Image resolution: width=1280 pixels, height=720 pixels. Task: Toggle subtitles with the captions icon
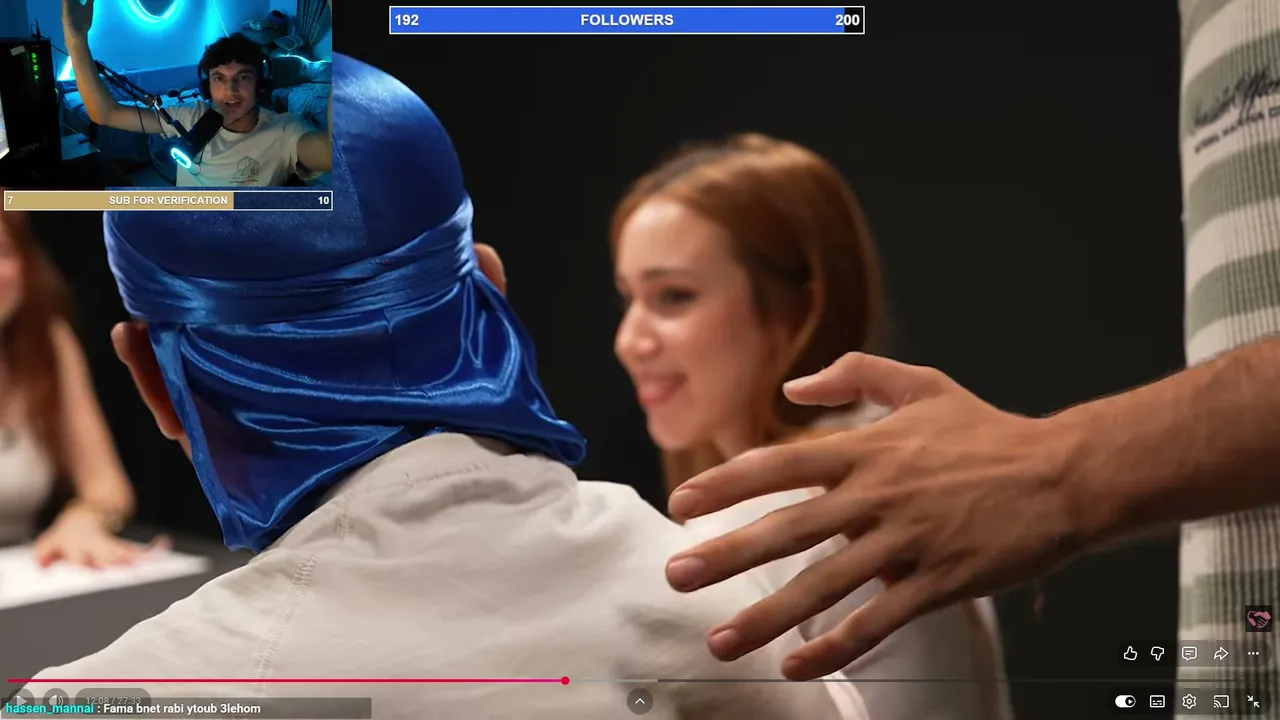[1157, 702]
